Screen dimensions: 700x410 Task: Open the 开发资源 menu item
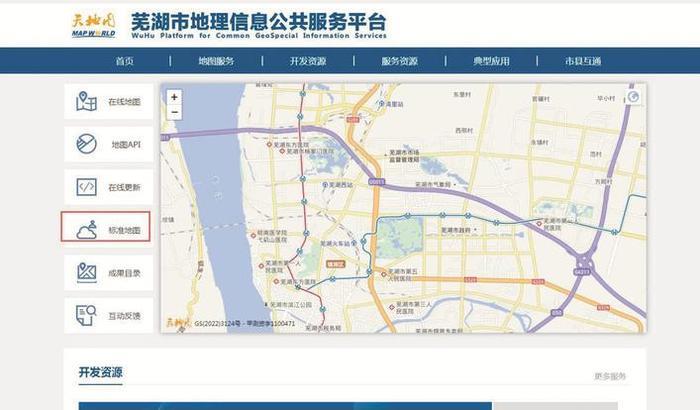coord(308,61)
